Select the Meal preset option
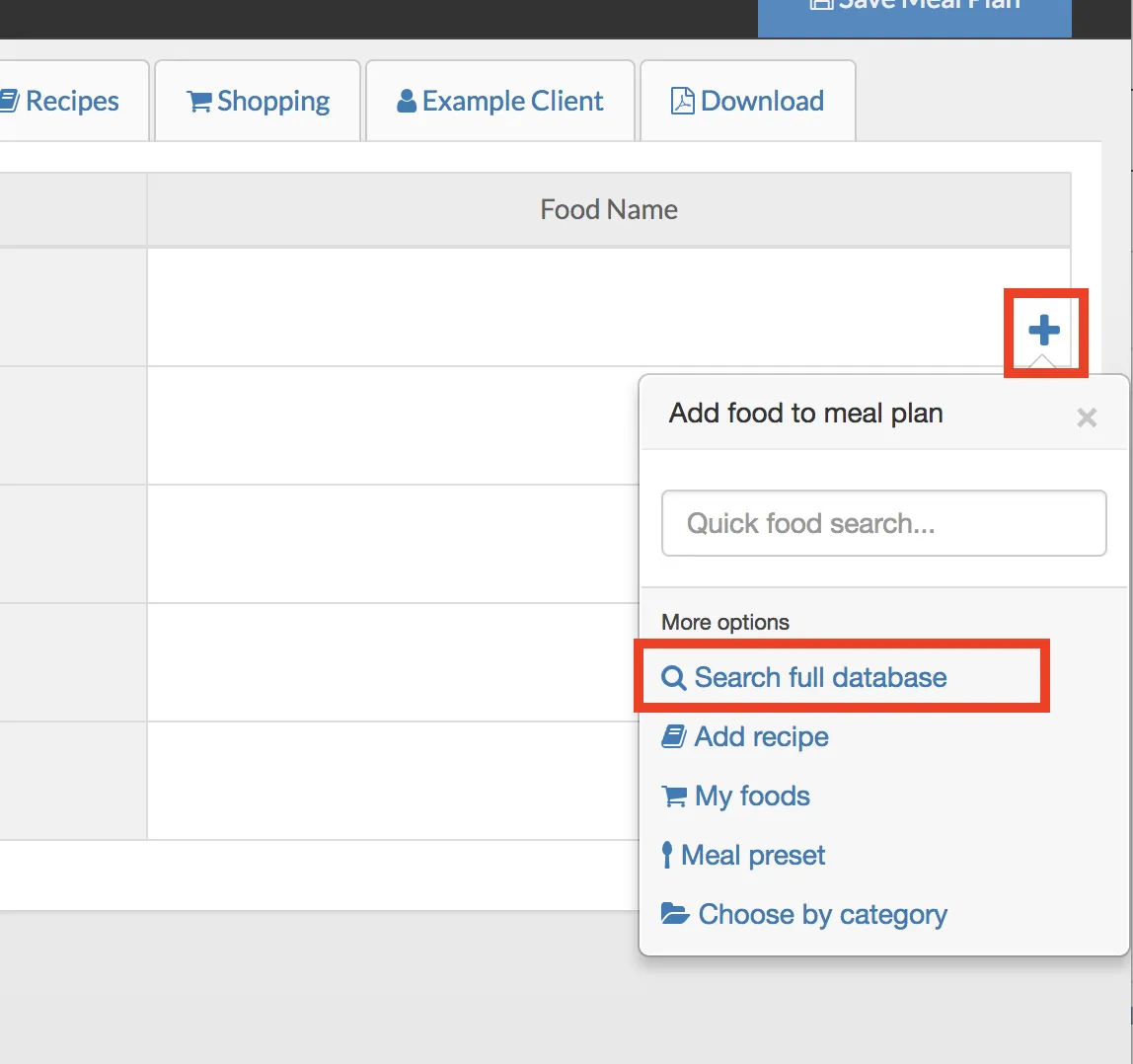1133x1064 pixels. pyautogui.click(x=753, y=855)
